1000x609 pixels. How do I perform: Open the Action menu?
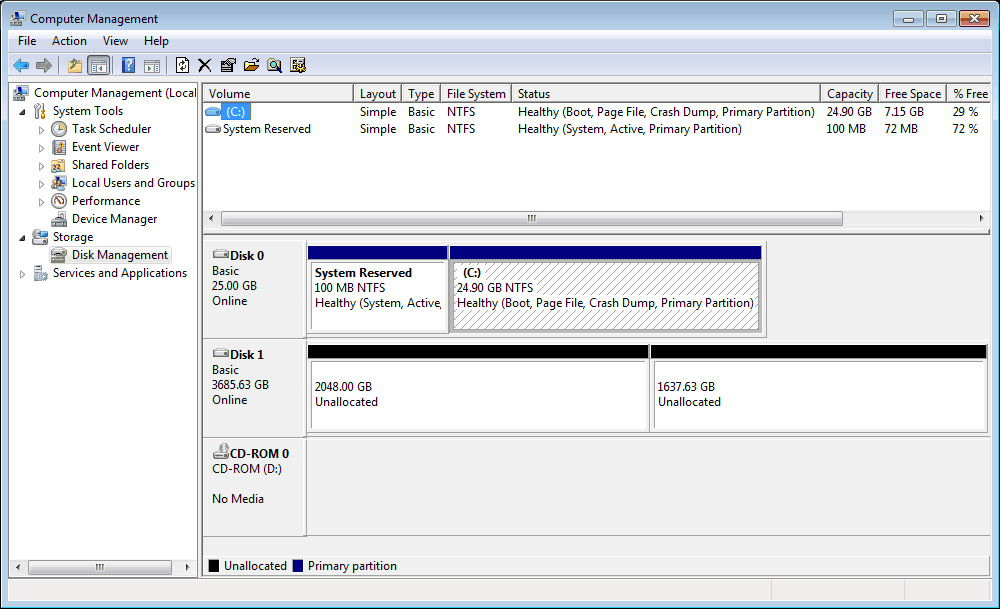[x=69, y=41]
